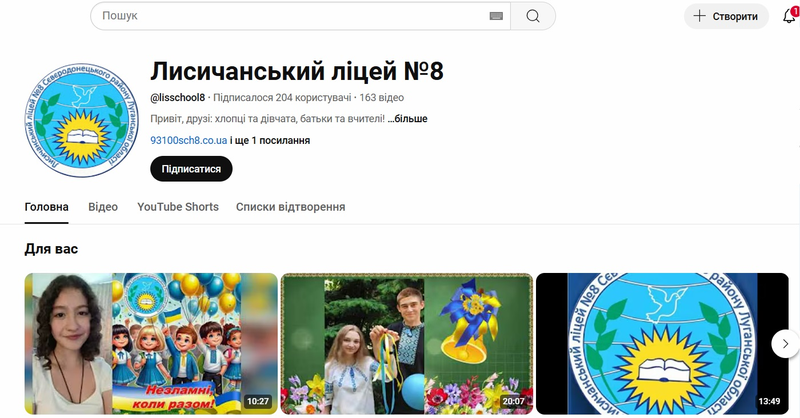800x418 pixels.
Task: Click the Лисичанський ліцей №8 channel title
Action: 296,71
